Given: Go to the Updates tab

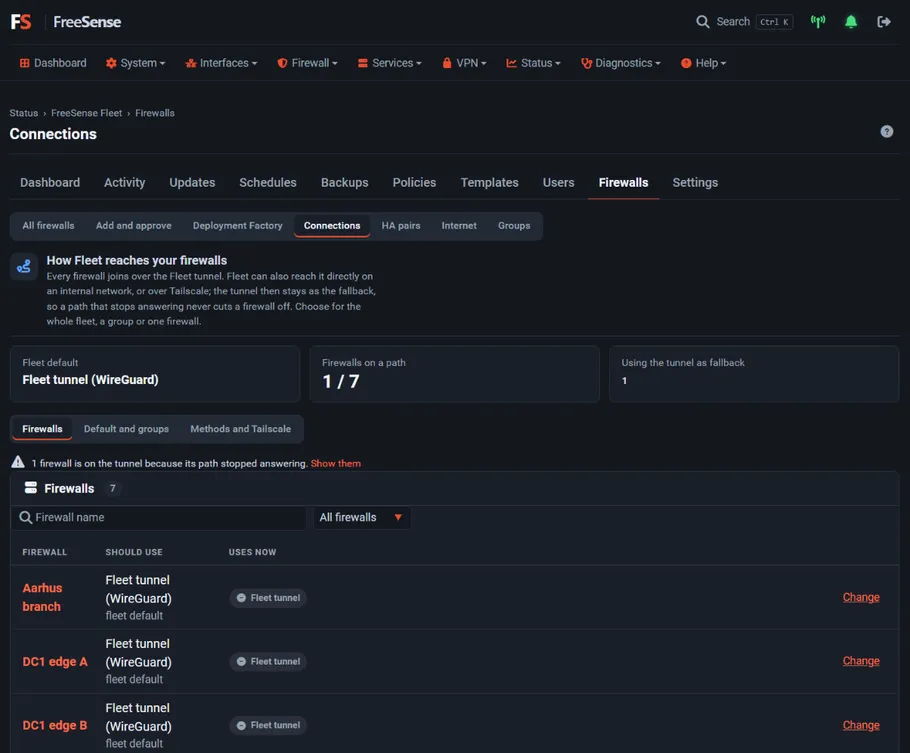Looking at the screenshot, I should point(192,183).
